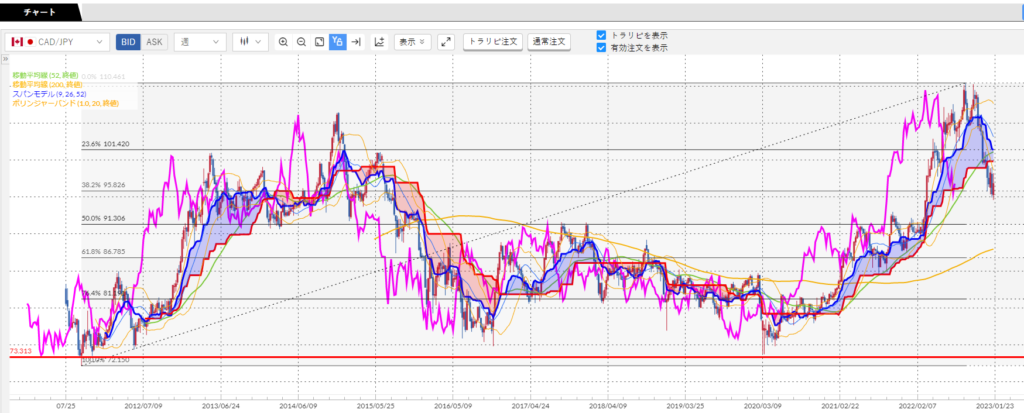Uncheck the トラリピを表示 checkbox

pyautogui.click(x=600, y=35)
